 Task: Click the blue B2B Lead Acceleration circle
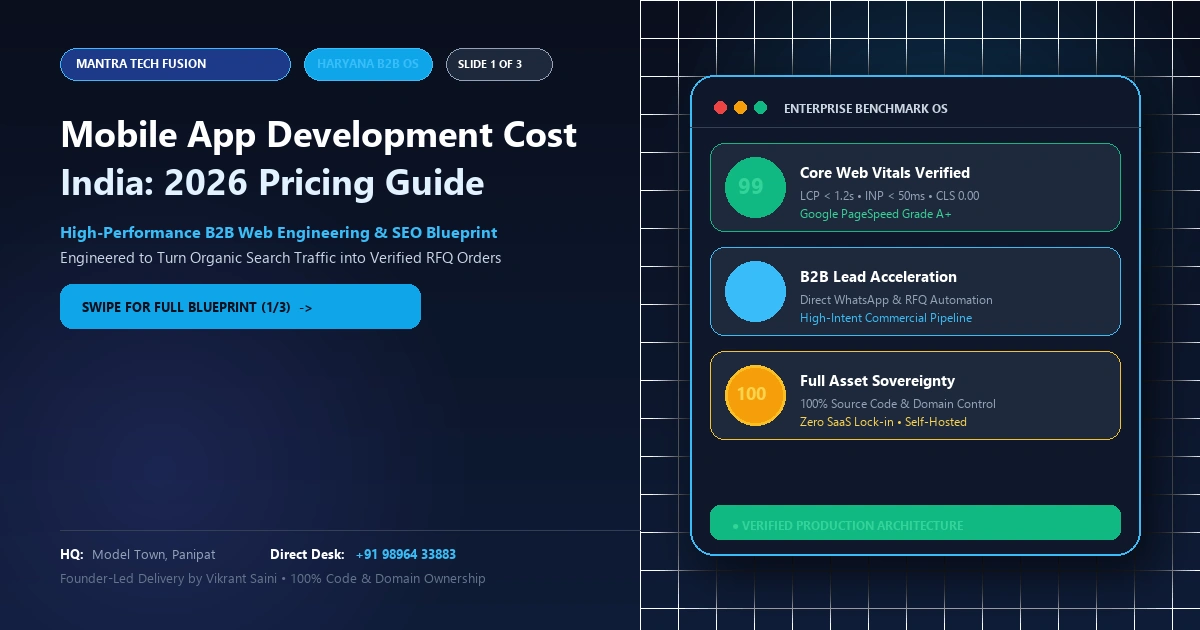[755, 291]
